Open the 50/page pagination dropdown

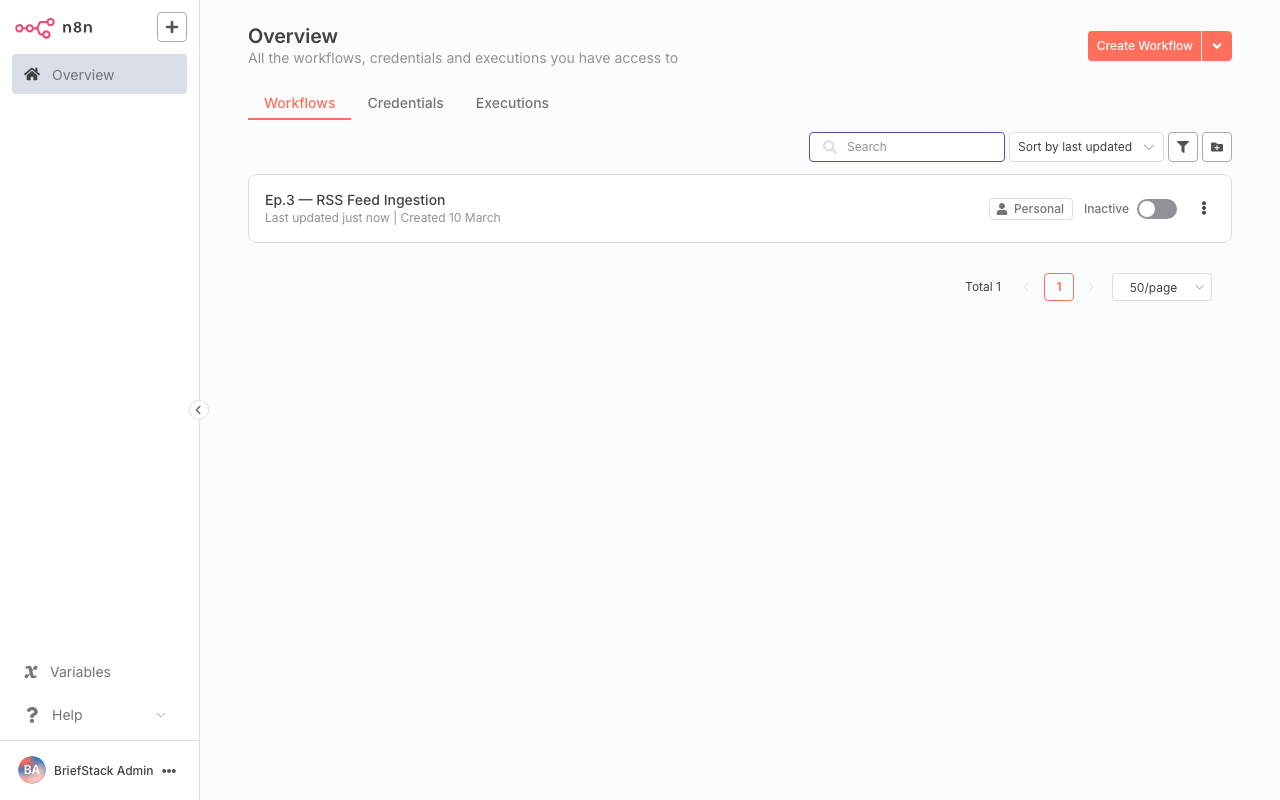[1161, 287]
